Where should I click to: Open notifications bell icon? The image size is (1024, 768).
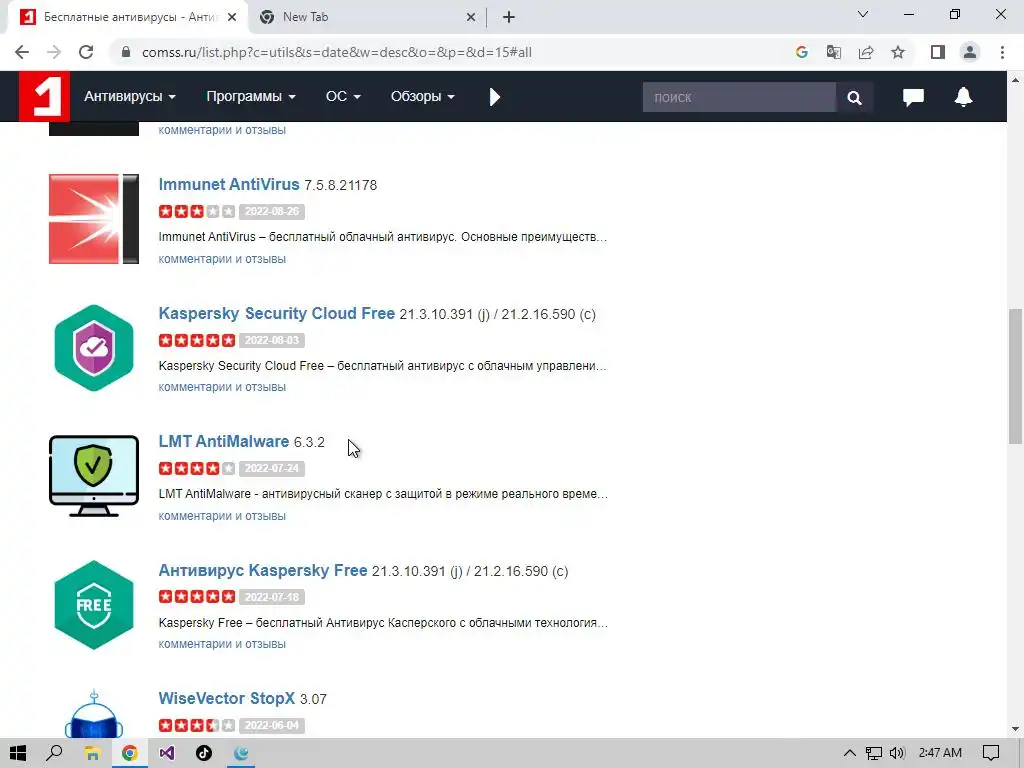[963, 97]
